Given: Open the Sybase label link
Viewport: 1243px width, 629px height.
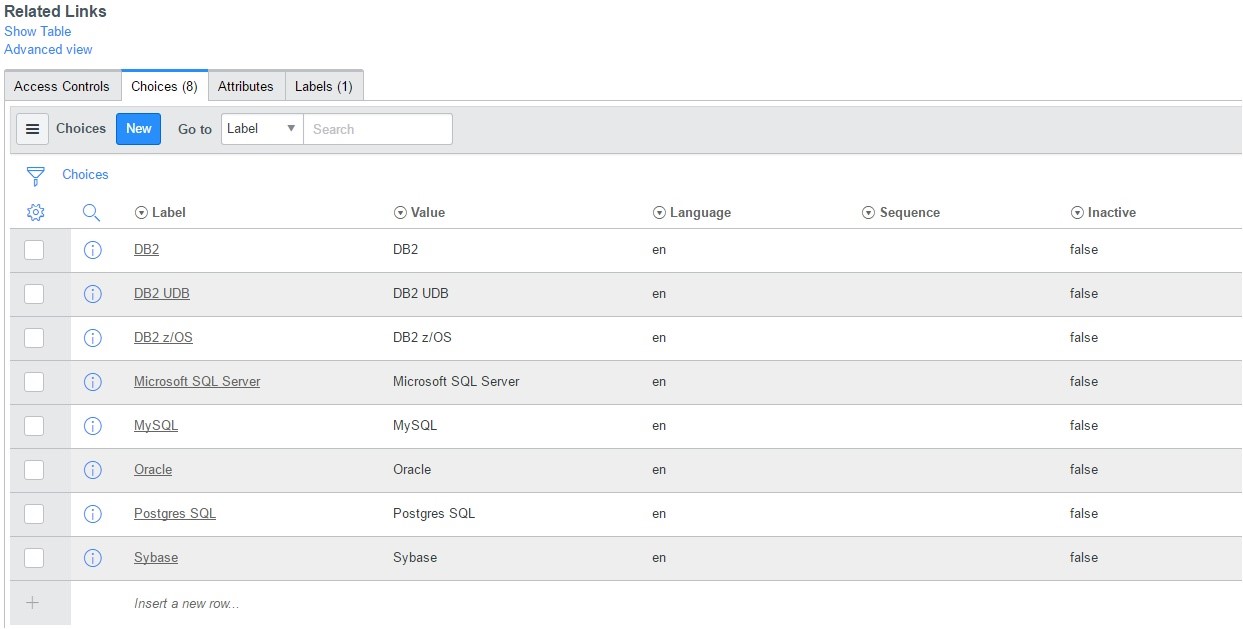Looking at the screenshot, I should click(156, 557).
